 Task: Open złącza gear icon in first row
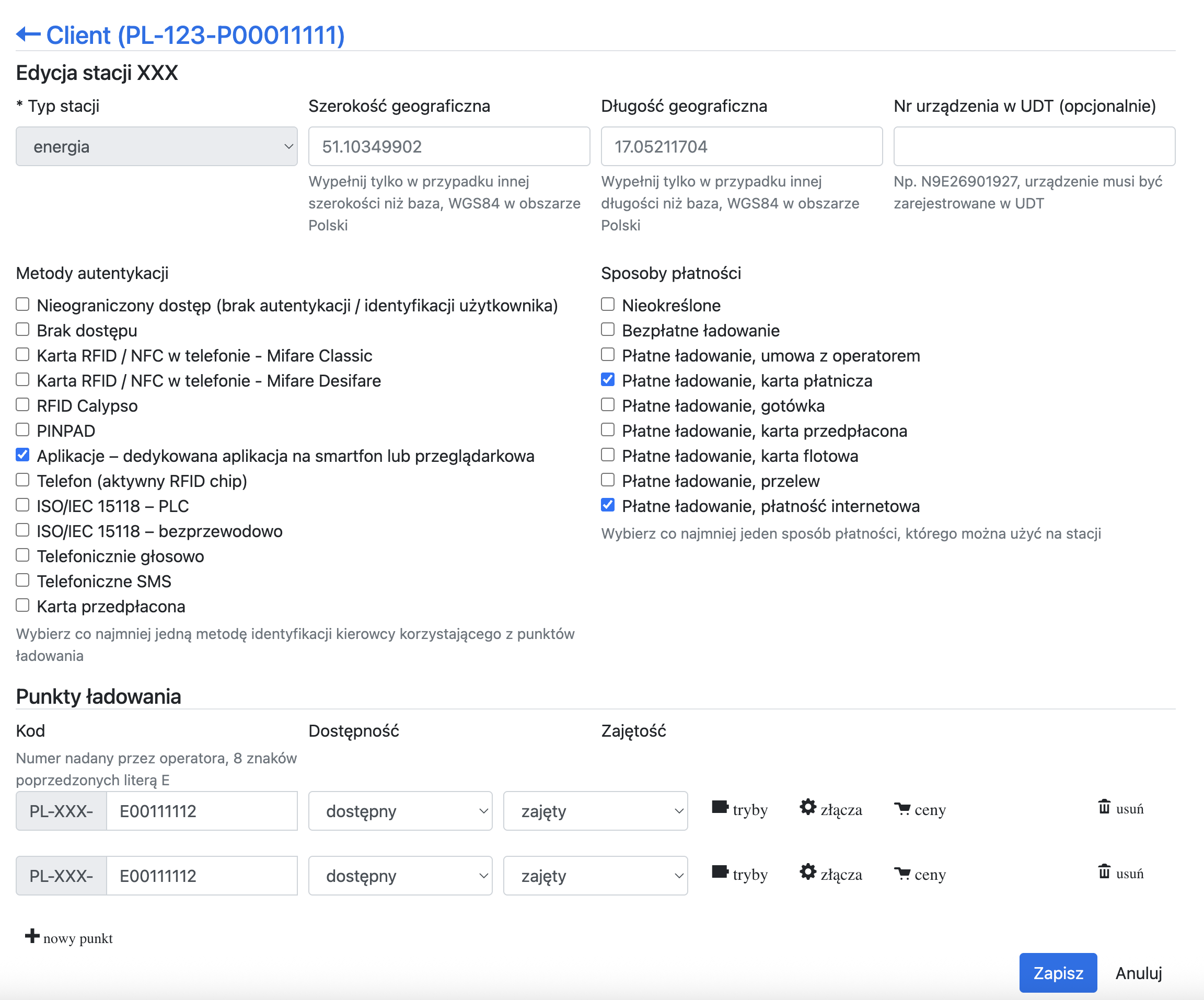click(808, 807)
